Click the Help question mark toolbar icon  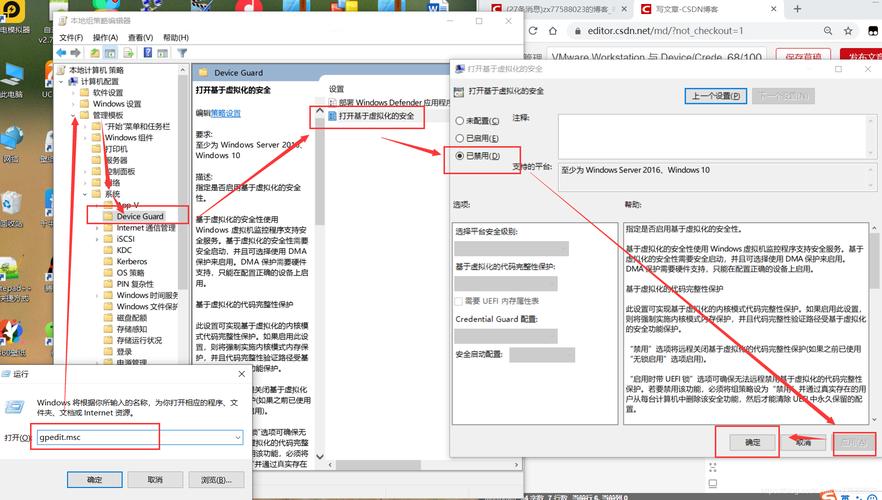click(149, 53)
